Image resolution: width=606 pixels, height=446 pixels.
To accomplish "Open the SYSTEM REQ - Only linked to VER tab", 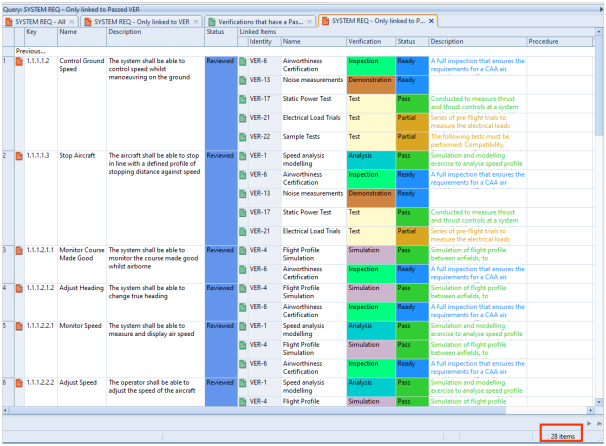I will [142, 22].
